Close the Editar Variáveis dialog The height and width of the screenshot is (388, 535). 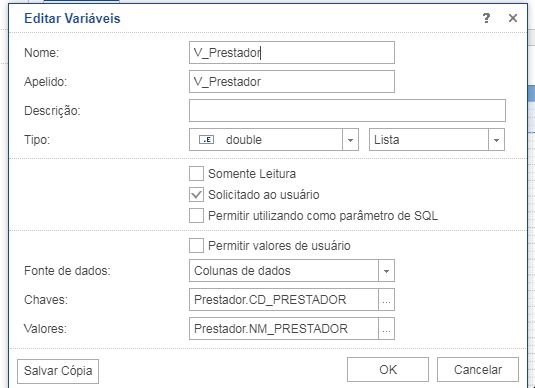tap(512, 18)
